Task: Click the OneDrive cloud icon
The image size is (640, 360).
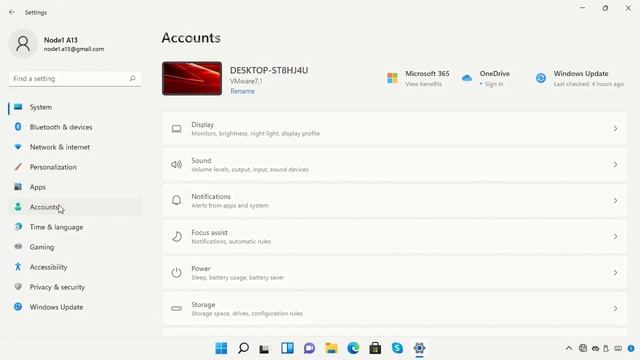Action: [467, 78]
